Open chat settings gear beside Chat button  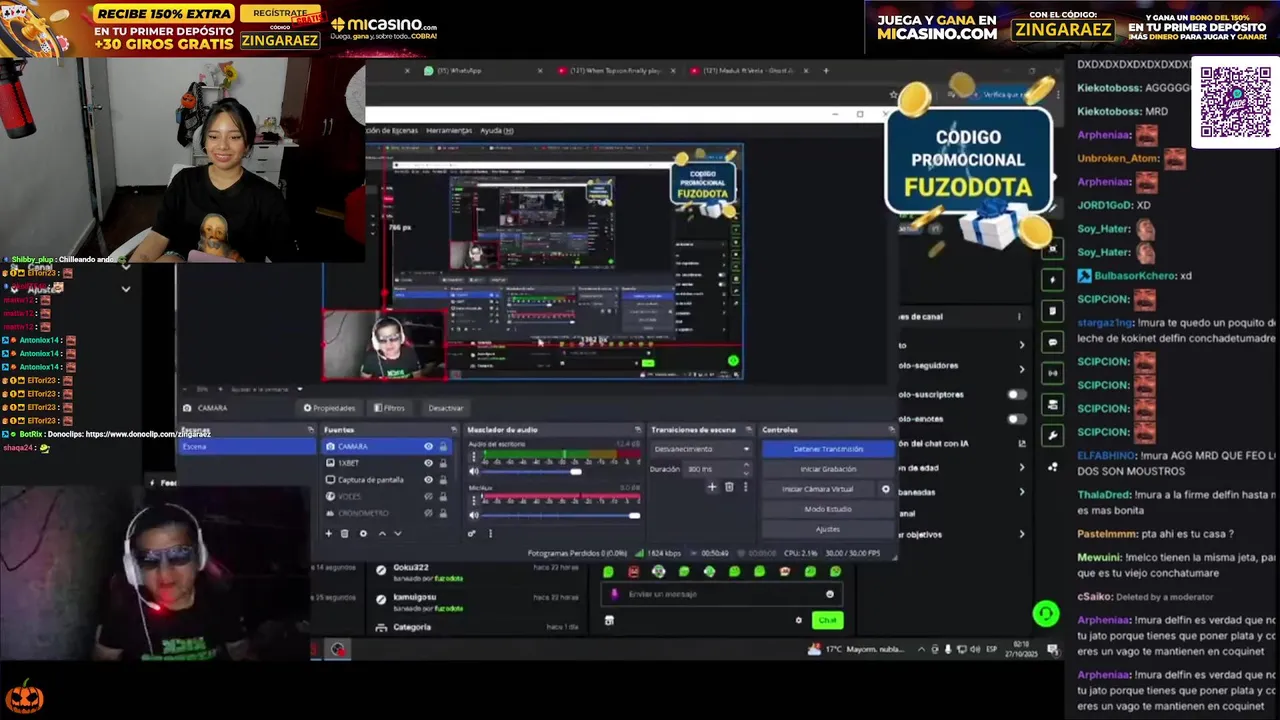[798, 620]
